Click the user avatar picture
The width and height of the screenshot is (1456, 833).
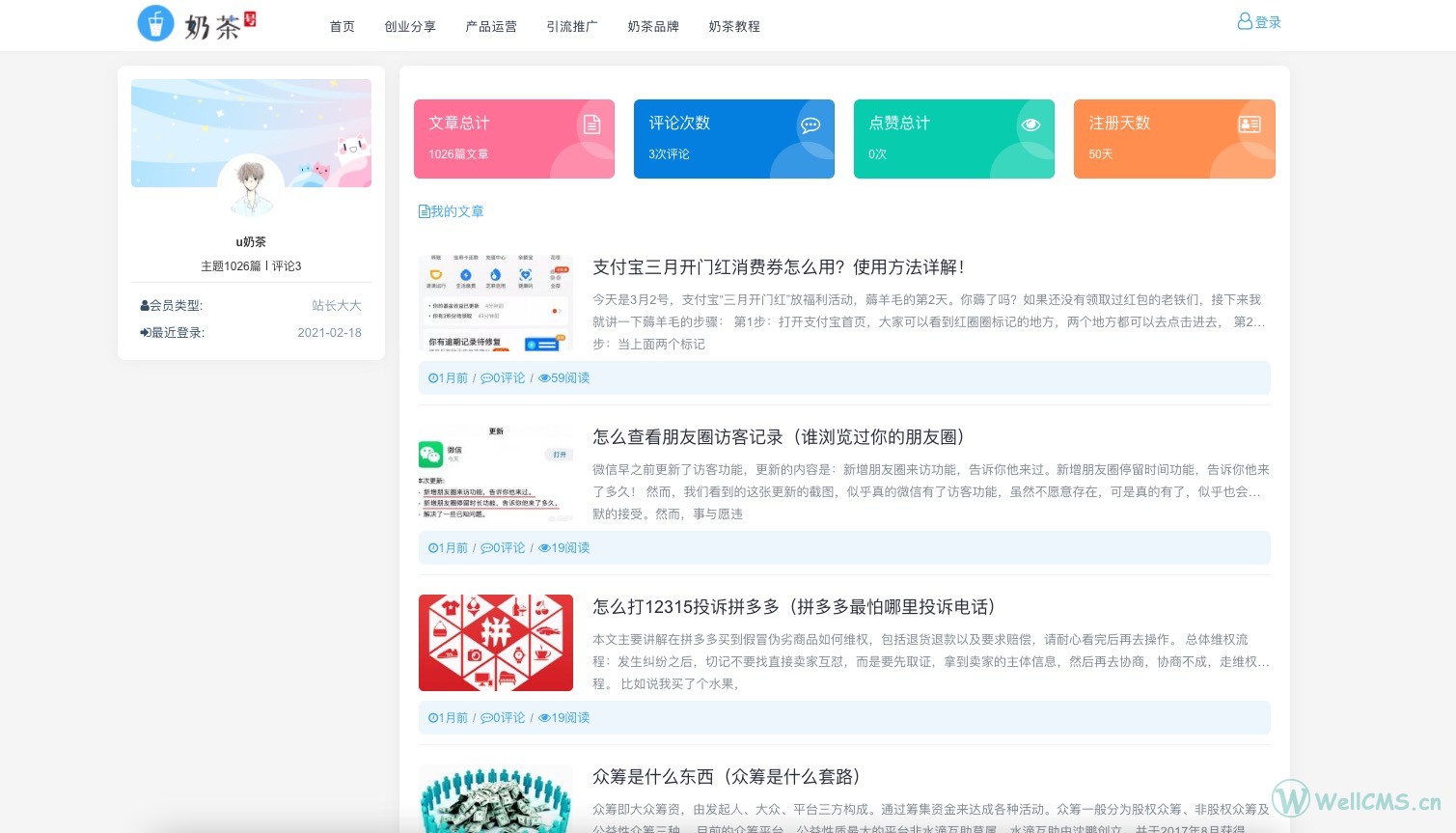pyautogui.click(x=251, y=186)
